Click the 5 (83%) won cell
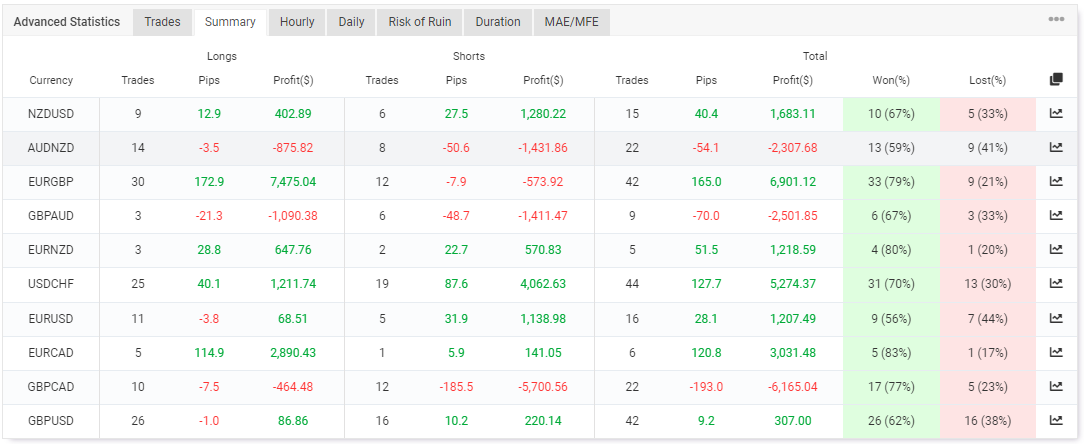Screen dimensions: 1084x444 [891, 352]
